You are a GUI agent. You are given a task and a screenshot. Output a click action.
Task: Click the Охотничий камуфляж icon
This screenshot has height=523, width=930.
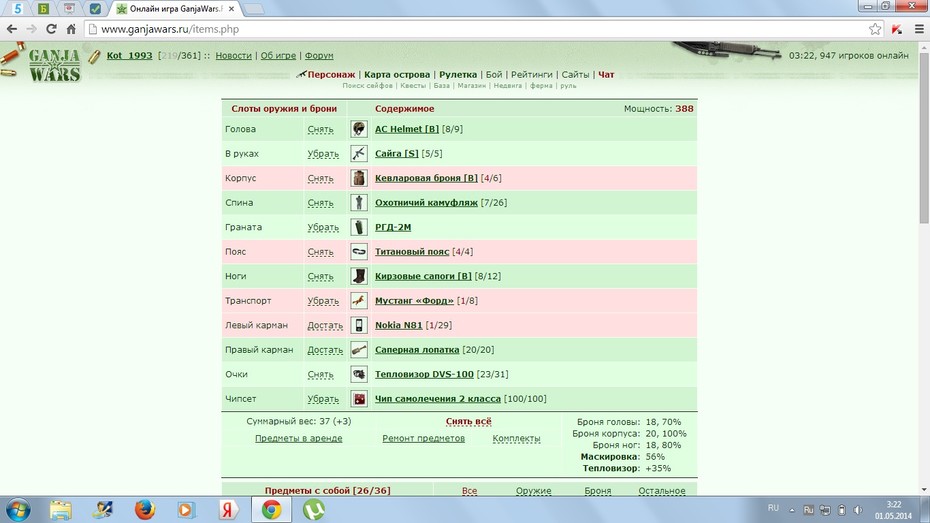(x=359, y=202)
